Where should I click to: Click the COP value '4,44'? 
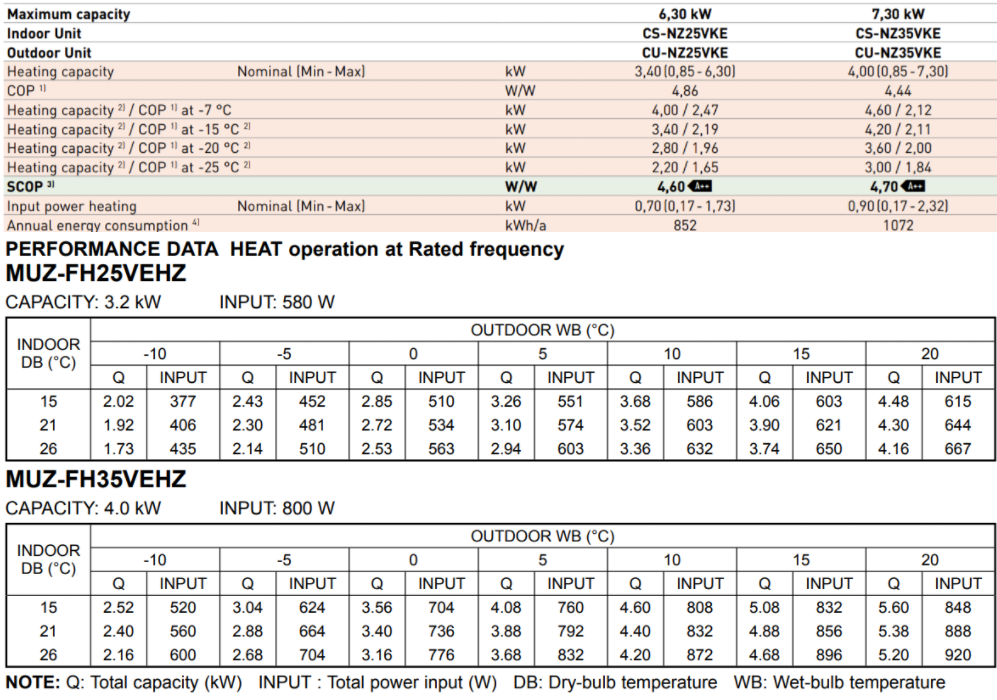point(898,91)
